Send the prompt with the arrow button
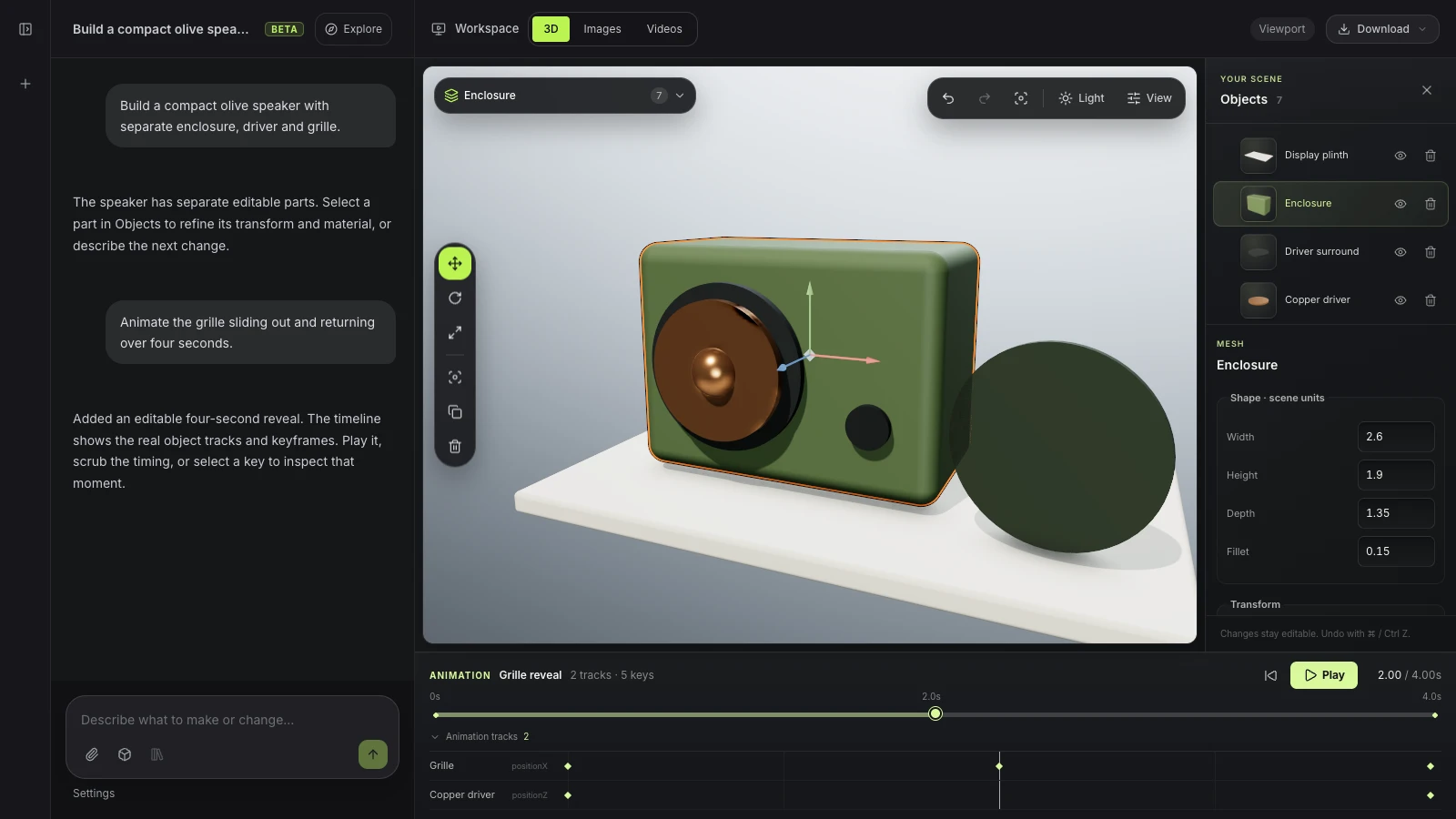 point(373,754)
